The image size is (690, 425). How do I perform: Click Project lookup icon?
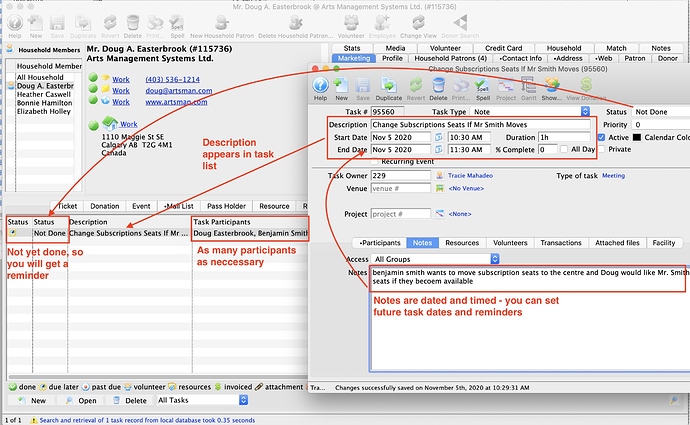coord(439,214)
